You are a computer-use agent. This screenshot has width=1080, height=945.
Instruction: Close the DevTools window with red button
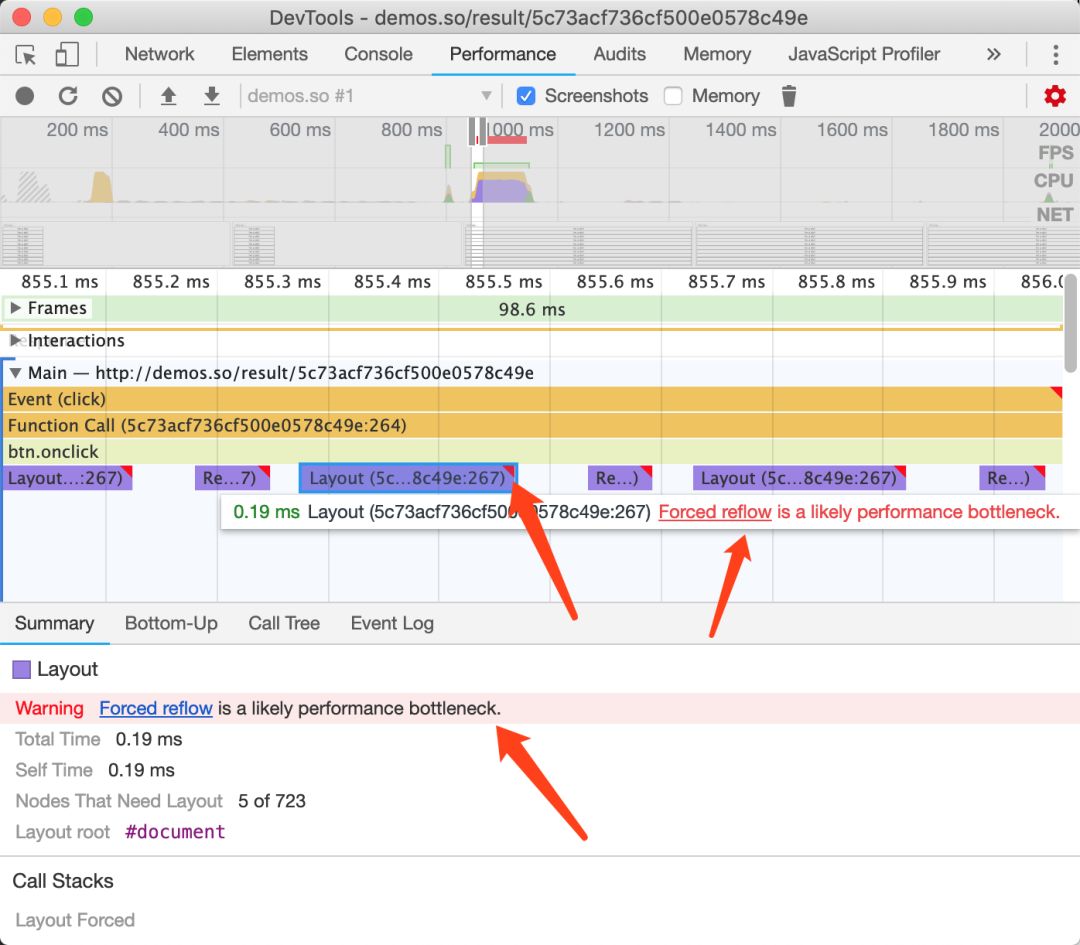coord(22,17)
